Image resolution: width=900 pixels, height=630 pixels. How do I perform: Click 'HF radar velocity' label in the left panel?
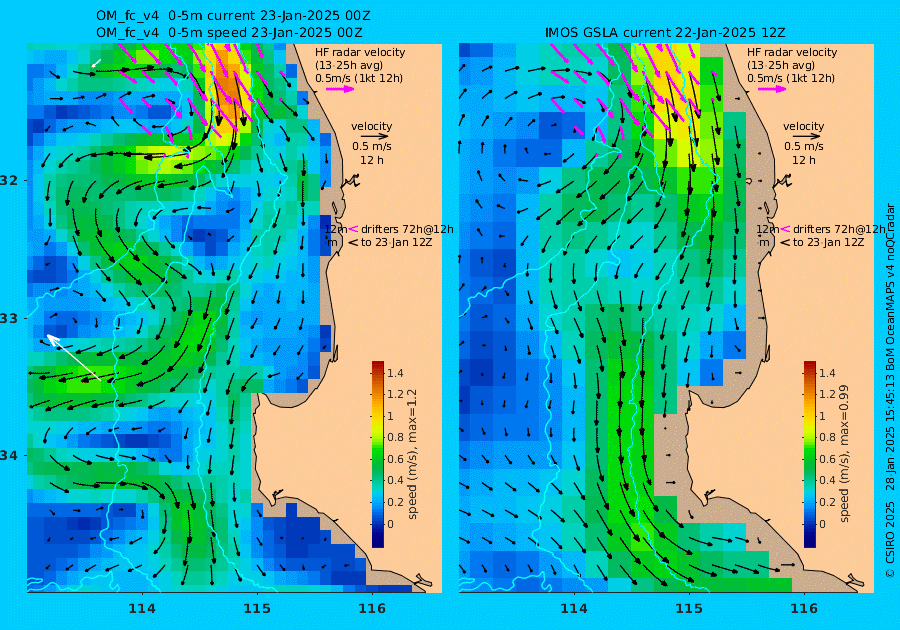coord(360,52)
